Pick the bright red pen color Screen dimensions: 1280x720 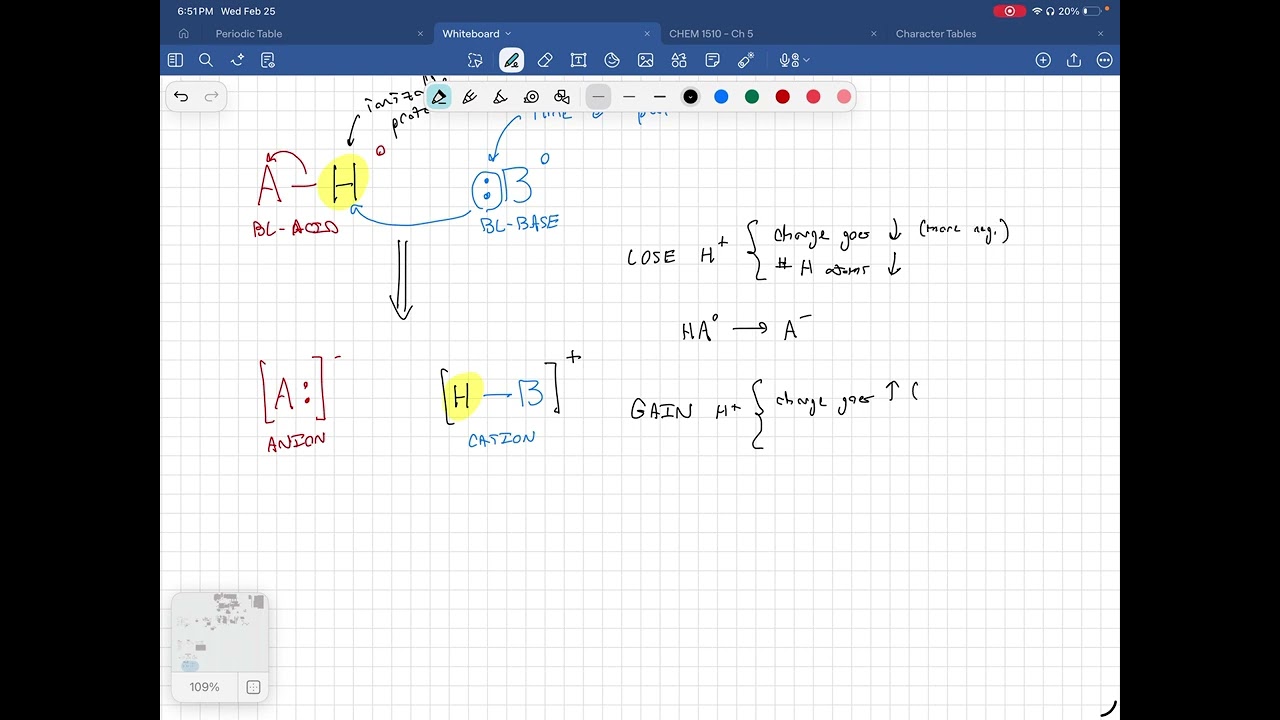(x=813, y=97)
